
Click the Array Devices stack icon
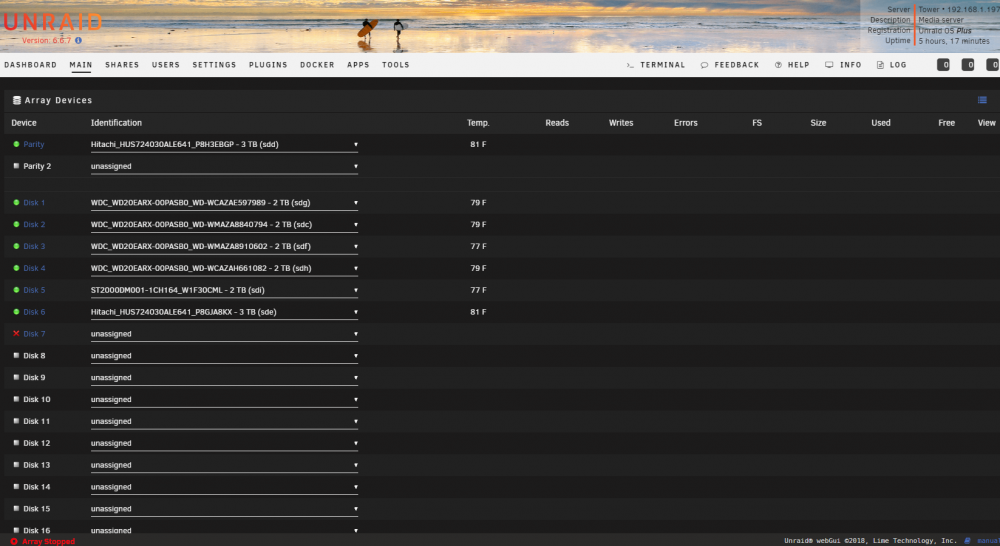tap(17, 100)
